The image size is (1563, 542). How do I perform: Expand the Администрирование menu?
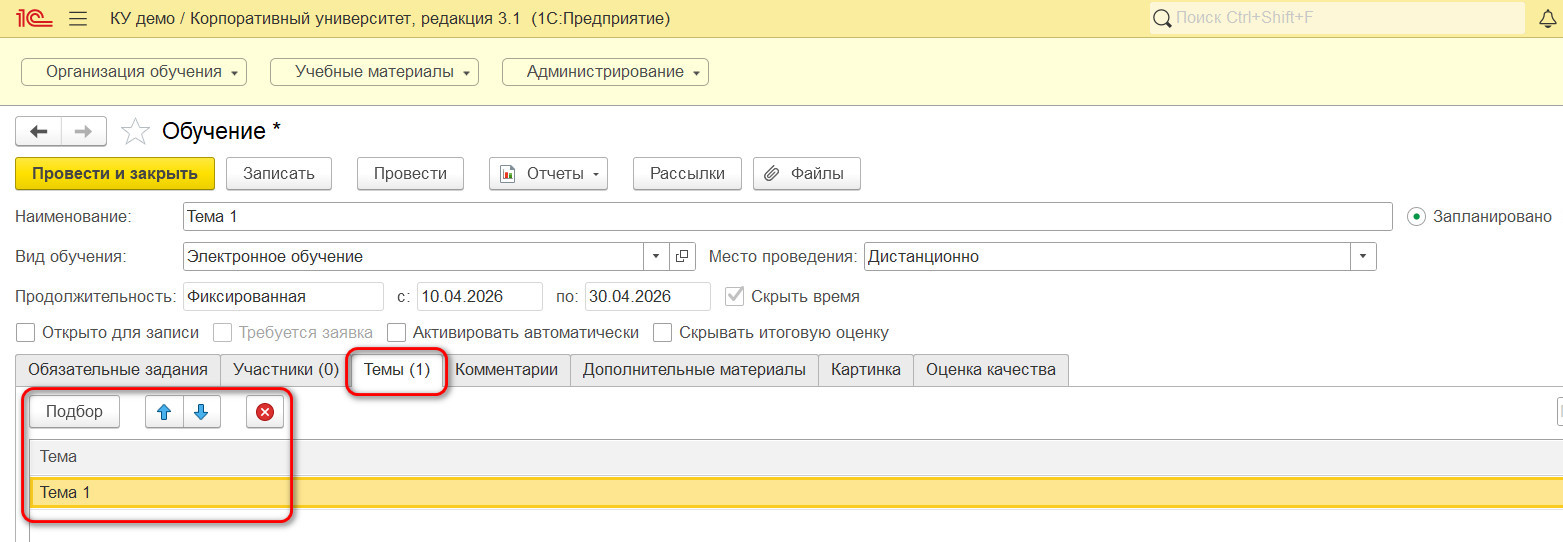[x=605, y=72]
